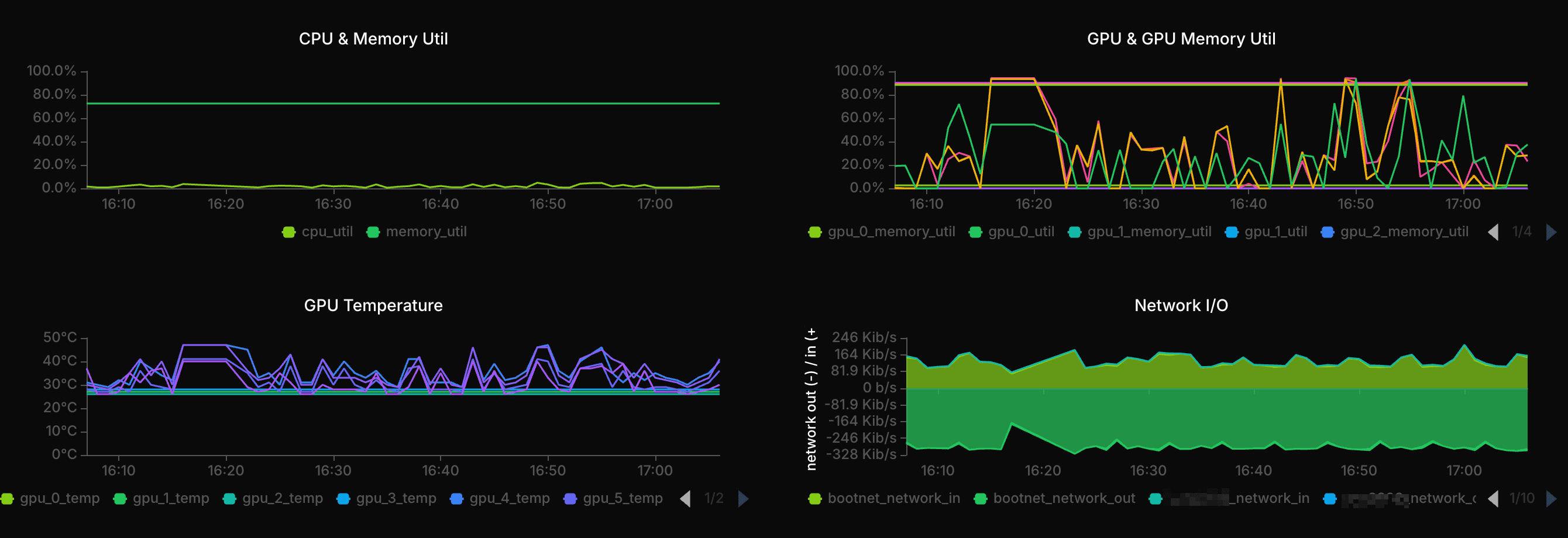Toggle gpu_0_memory_util legend entry

[882, 232]
